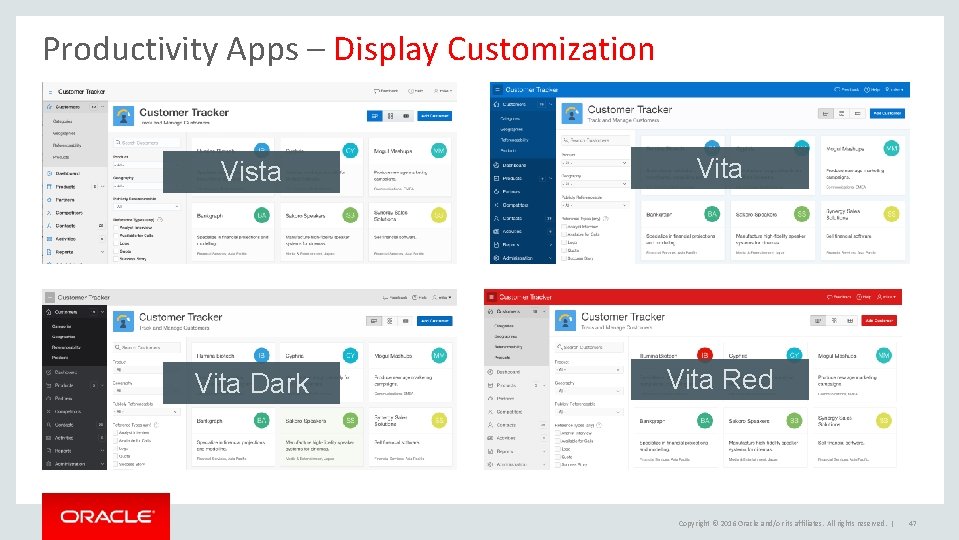Tick Available for Calls checkbox in Vista panel
This screenshot has width=959, height=540.
click(x=116, y=235)
